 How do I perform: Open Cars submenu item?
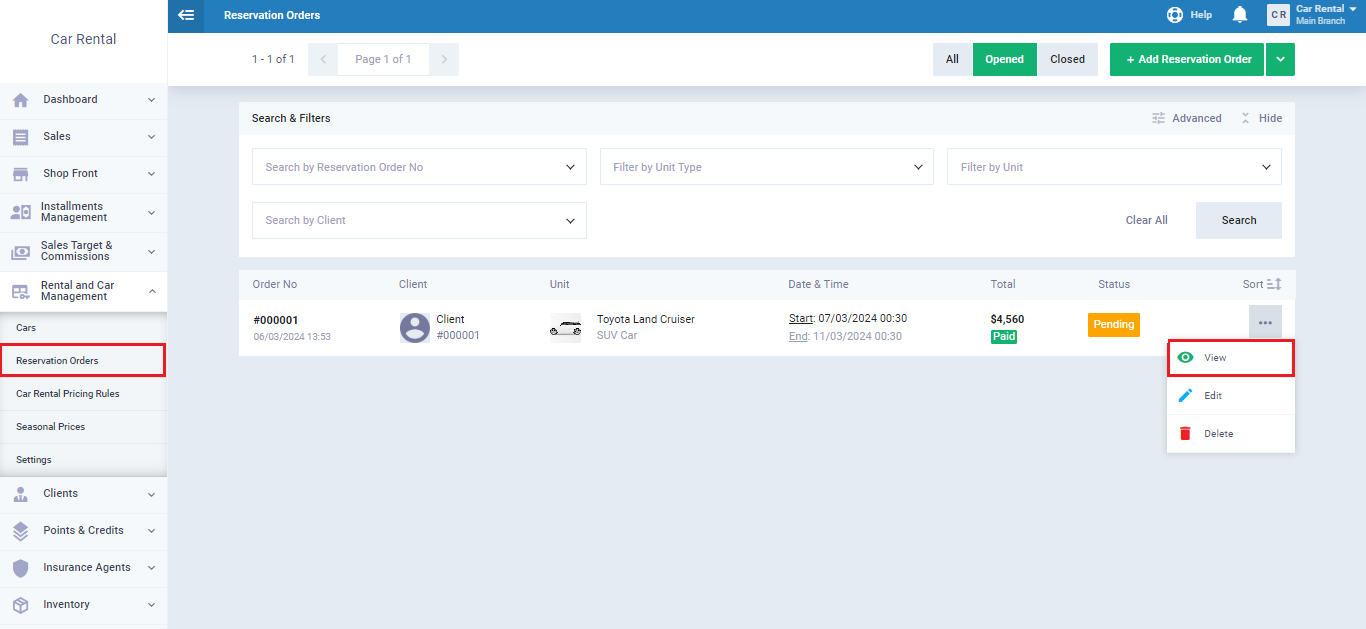coord(83,328)
